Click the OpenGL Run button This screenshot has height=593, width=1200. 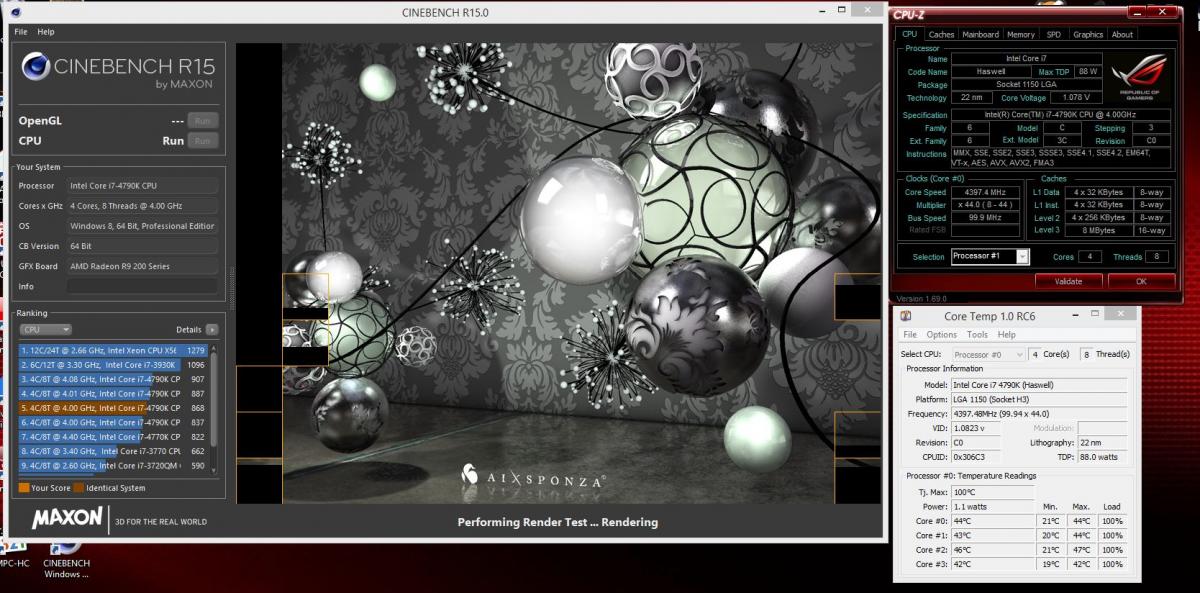pos(203,121)
